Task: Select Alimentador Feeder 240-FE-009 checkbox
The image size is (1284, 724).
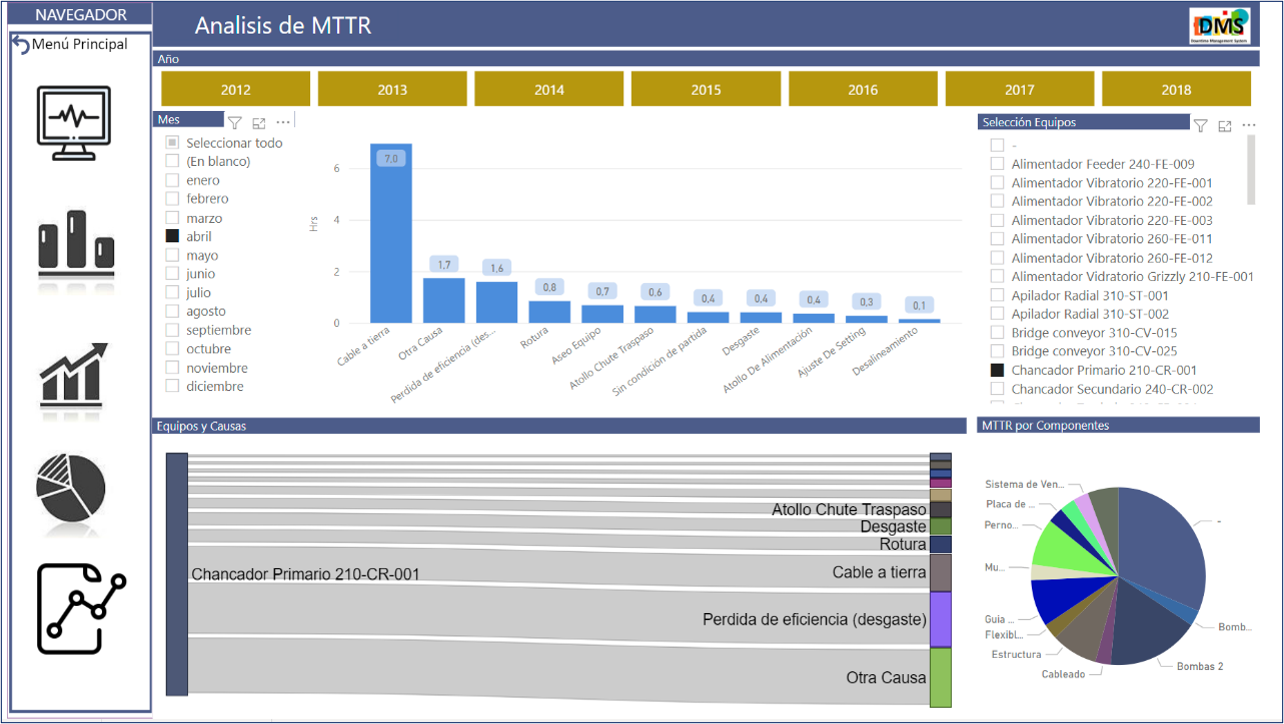Action: [997, 164]
